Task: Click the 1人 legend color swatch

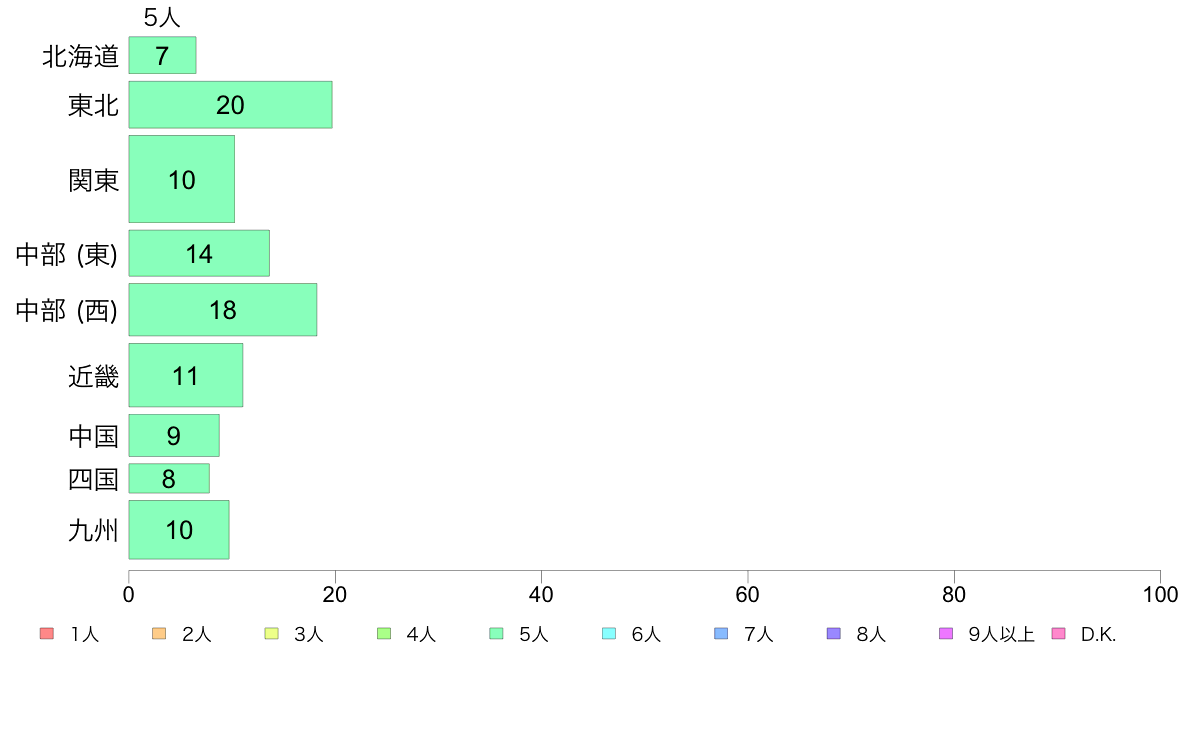Action: tap(47, 634)
